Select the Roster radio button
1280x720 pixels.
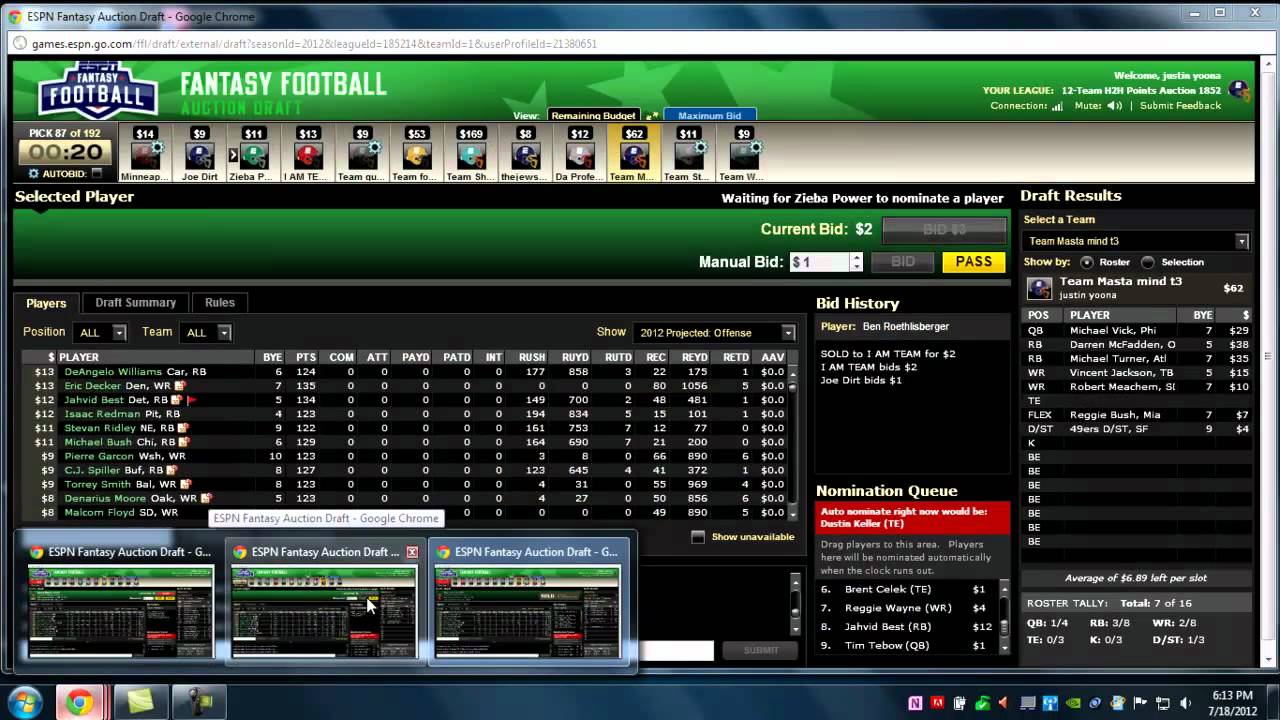pyautogui.click(x=1087, y=262)
